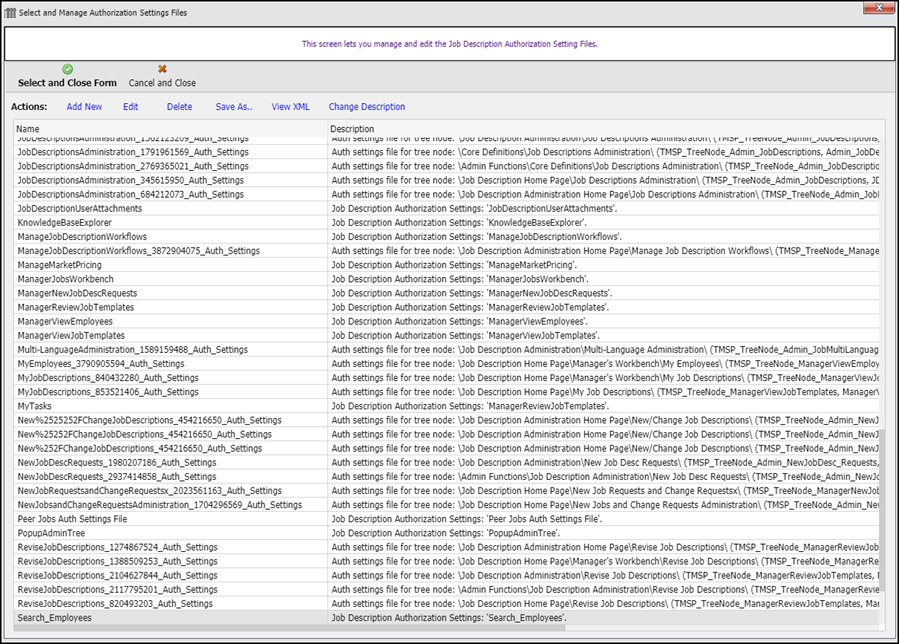Click the Save As.. action link

click(x=234, y=107)
